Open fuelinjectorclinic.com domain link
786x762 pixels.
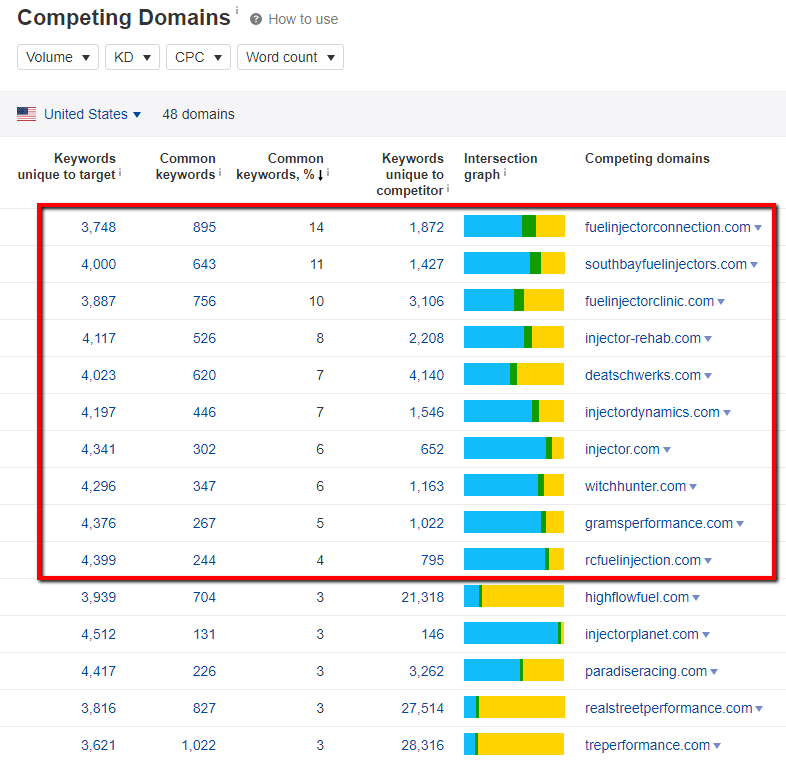pos(649,301)
